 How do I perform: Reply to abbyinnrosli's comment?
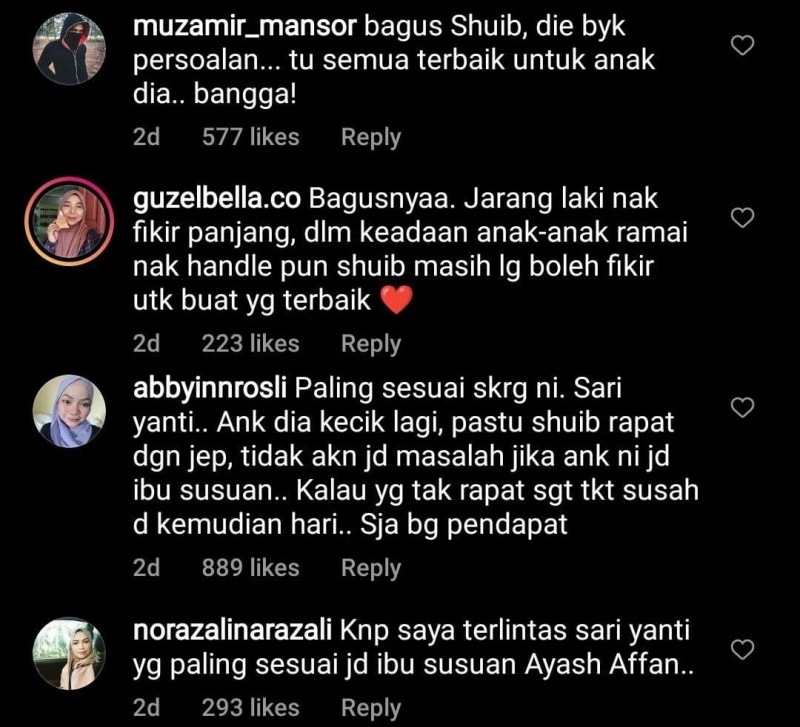(371, 568)
